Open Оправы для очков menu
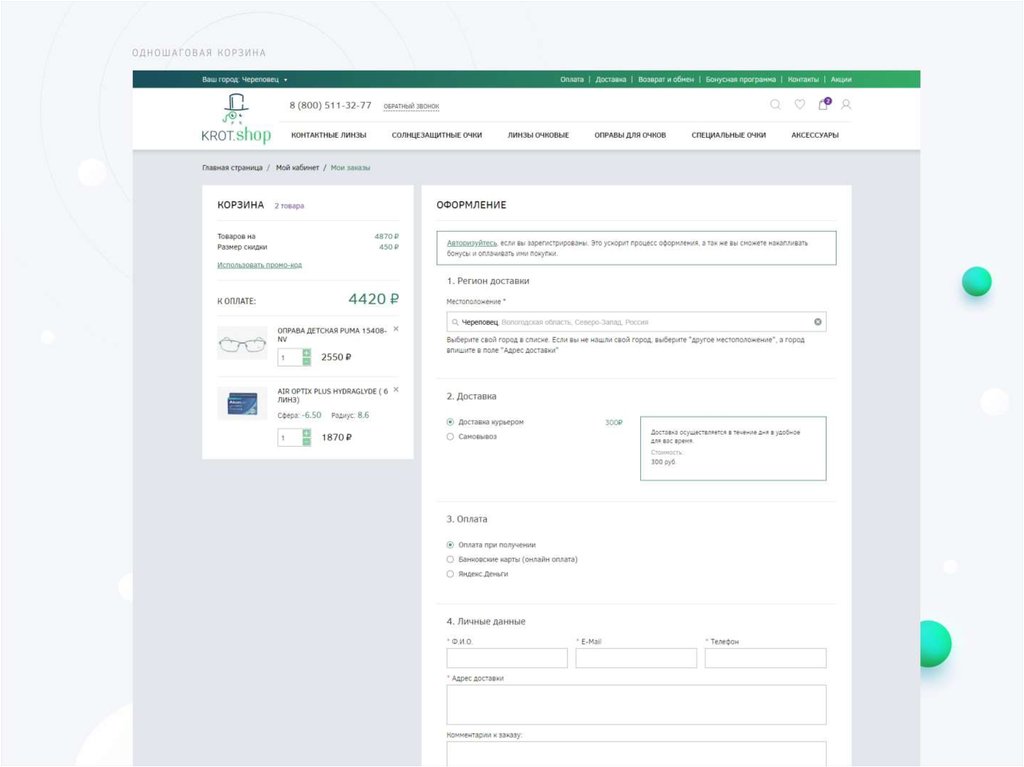Screen dimensions: 1024x767 pyautogui.click(x=630, y=135)
